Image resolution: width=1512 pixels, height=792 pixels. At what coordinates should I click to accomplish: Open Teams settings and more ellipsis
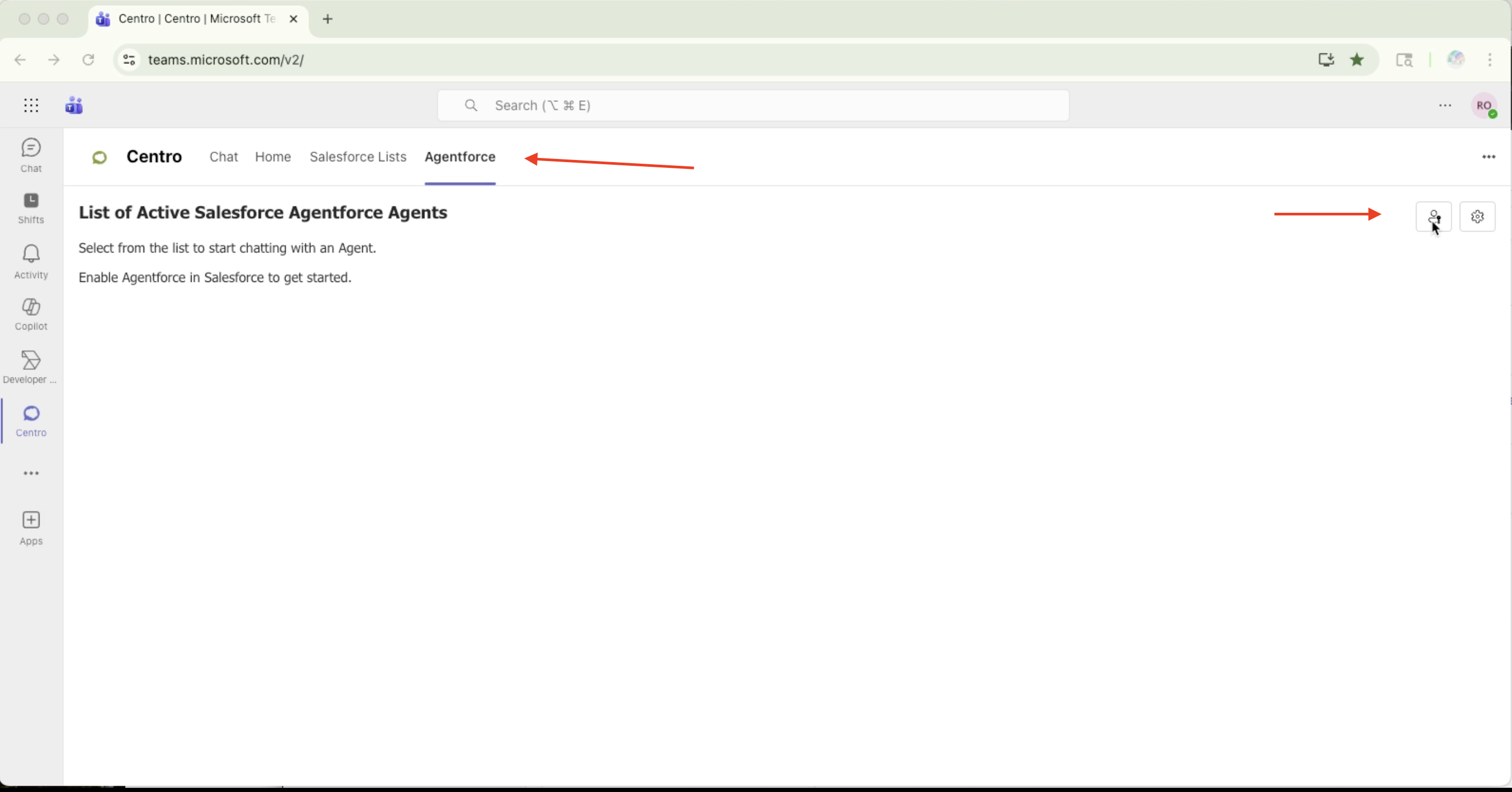[x=1444, y=106]
